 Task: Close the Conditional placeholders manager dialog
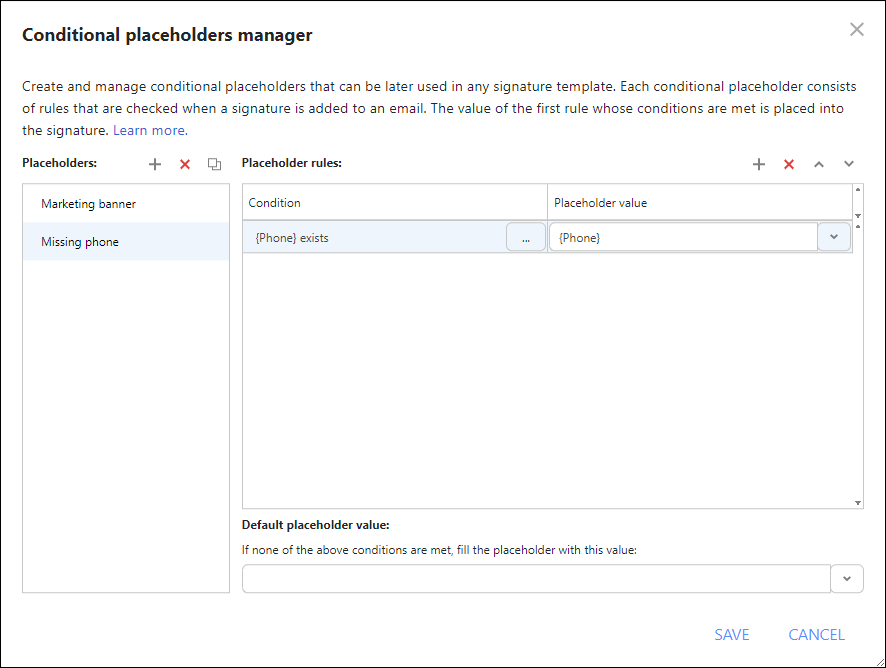coord(857,29)
